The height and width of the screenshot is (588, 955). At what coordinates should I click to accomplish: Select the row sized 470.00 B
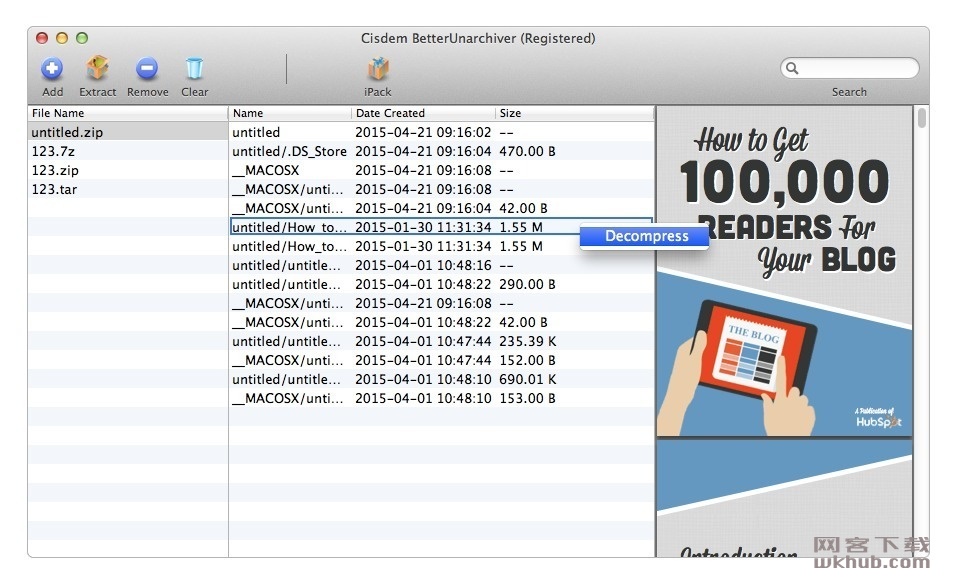(442, 151)
